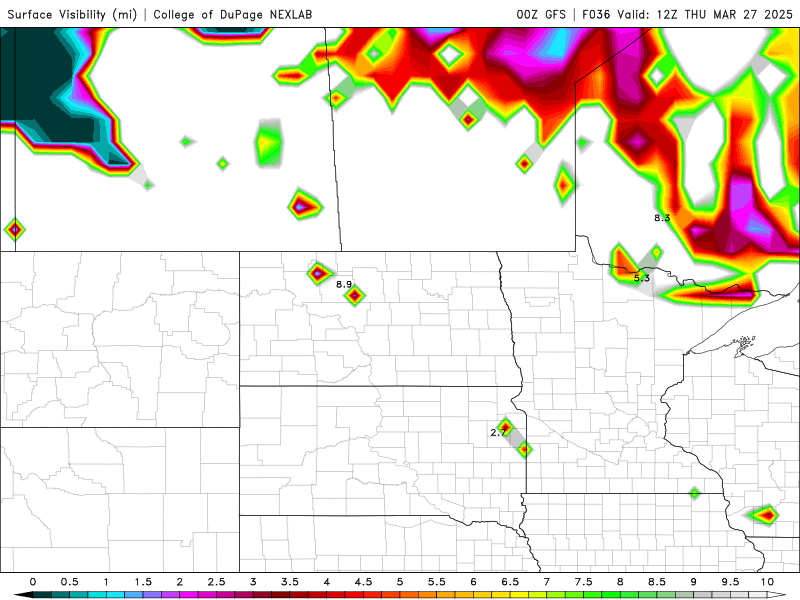Click the '5' label on color scale
The height and width of the screenshot is (600, 800).
click(400, 582)
